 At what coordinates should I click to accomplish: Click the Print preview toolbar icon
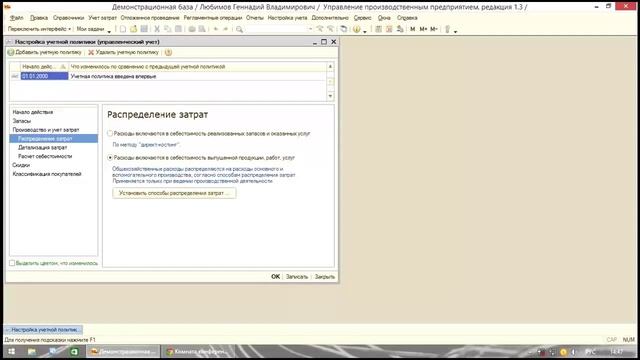pos(202,29)
